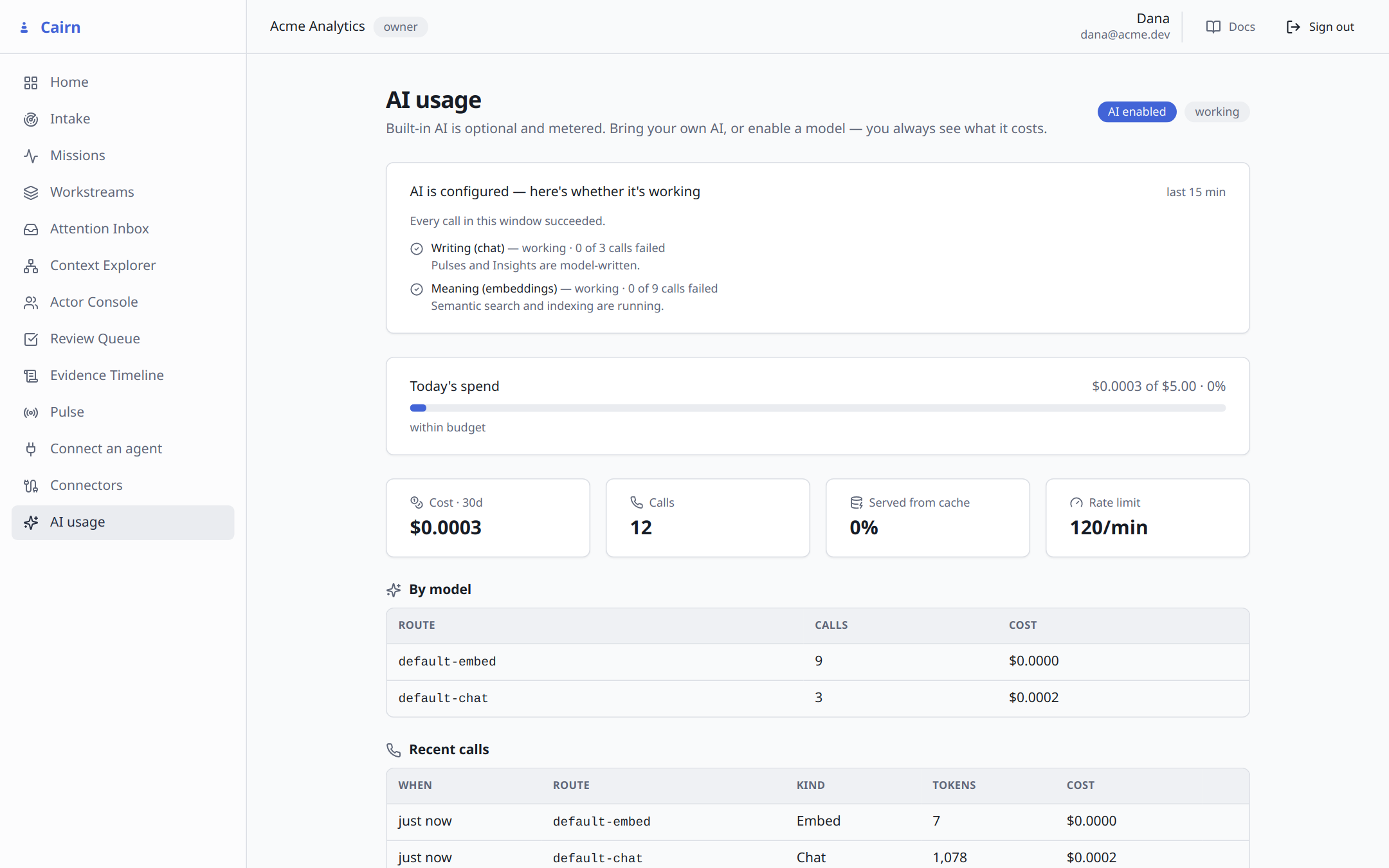This screenshot has width=1389, height=868.
Task: Click the '$0.0003 of $5.00 · 0%' text
Action: click(x=1158, y=386)
